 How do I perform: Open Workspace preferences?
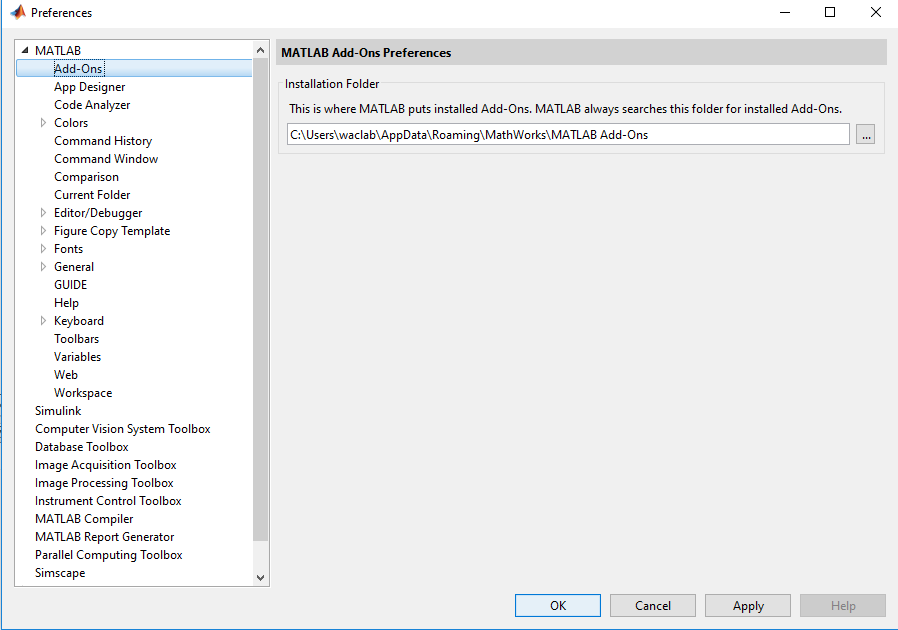83,393
